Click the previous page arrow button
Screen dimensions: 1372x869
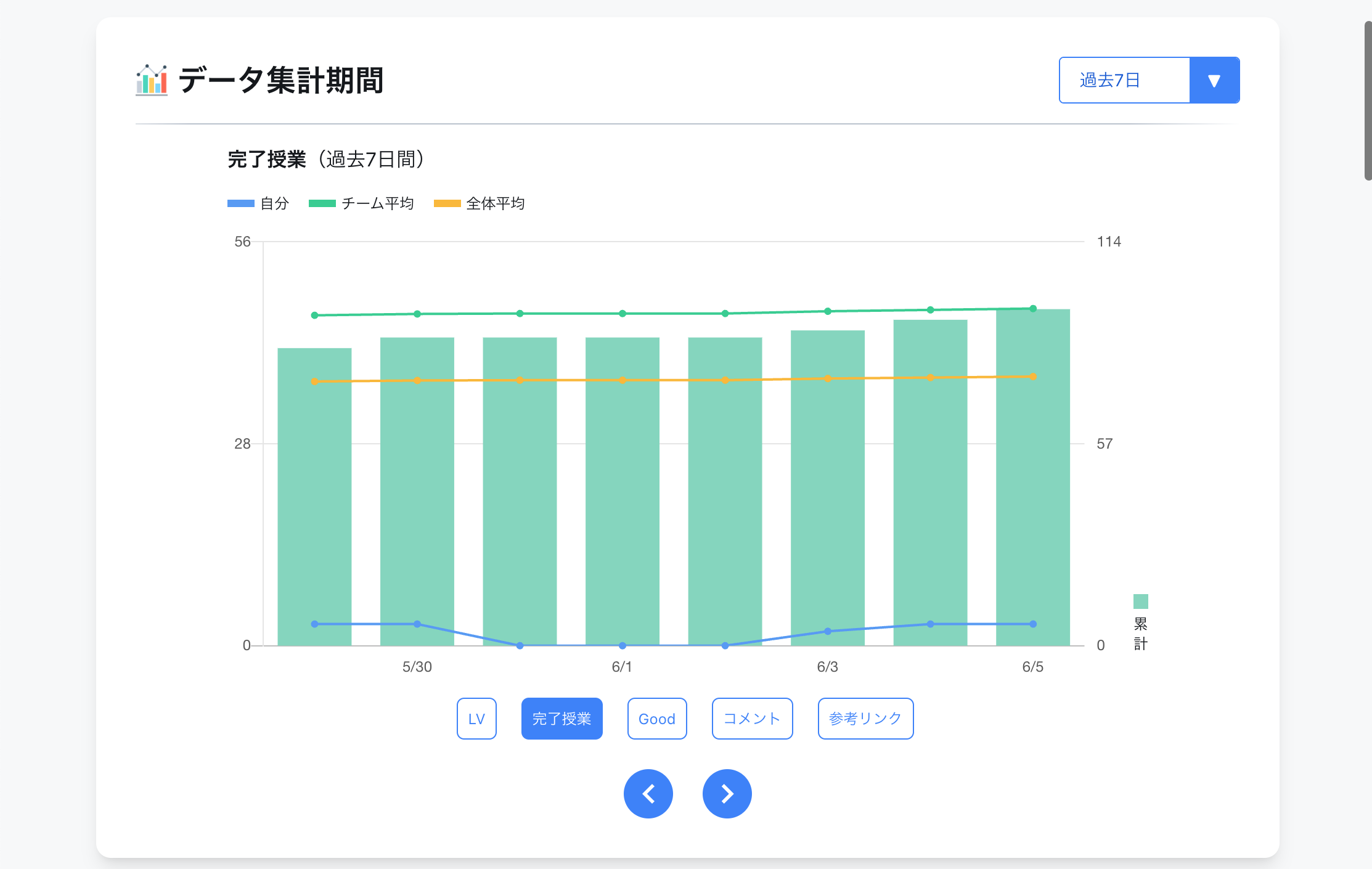click(x=648, y=794)
